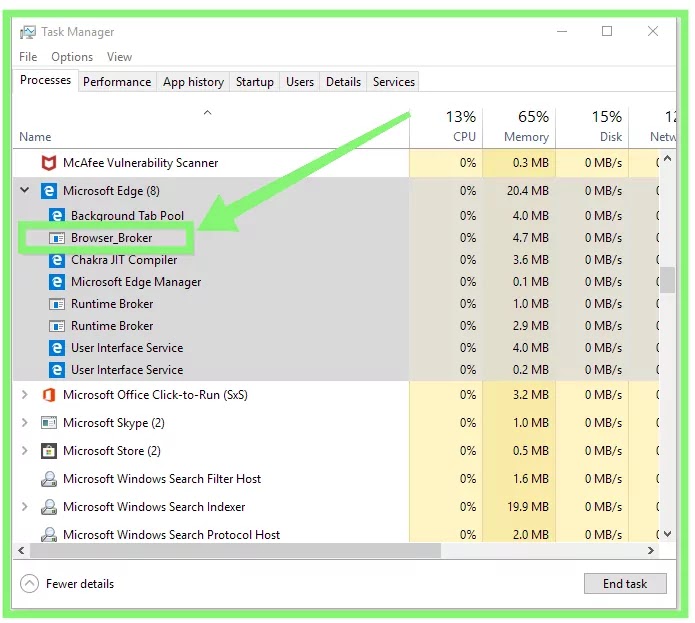Collapse the Microsoft Edge (8) group

tap(25, 191)
